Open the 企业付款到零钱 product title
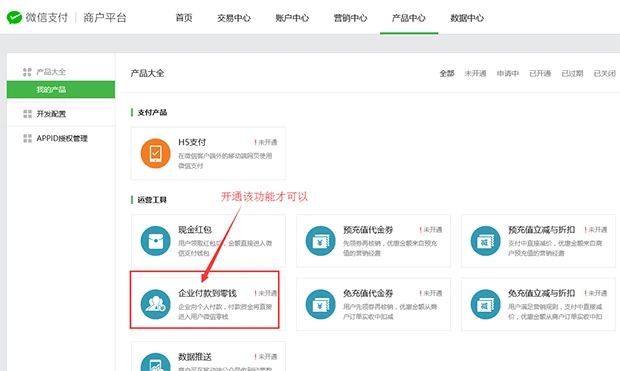The image size is (620, 371). 207,293
